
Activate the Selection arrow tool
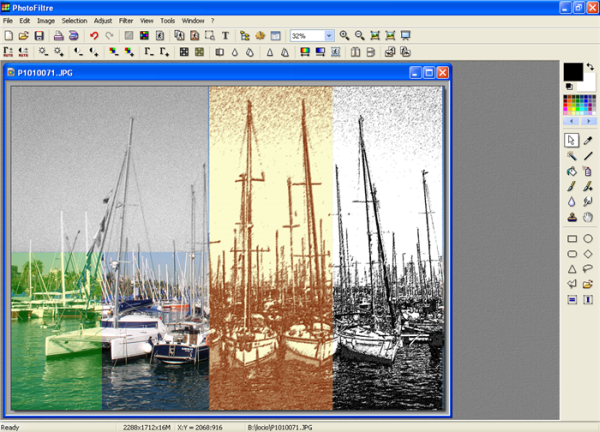coord(571,140)
